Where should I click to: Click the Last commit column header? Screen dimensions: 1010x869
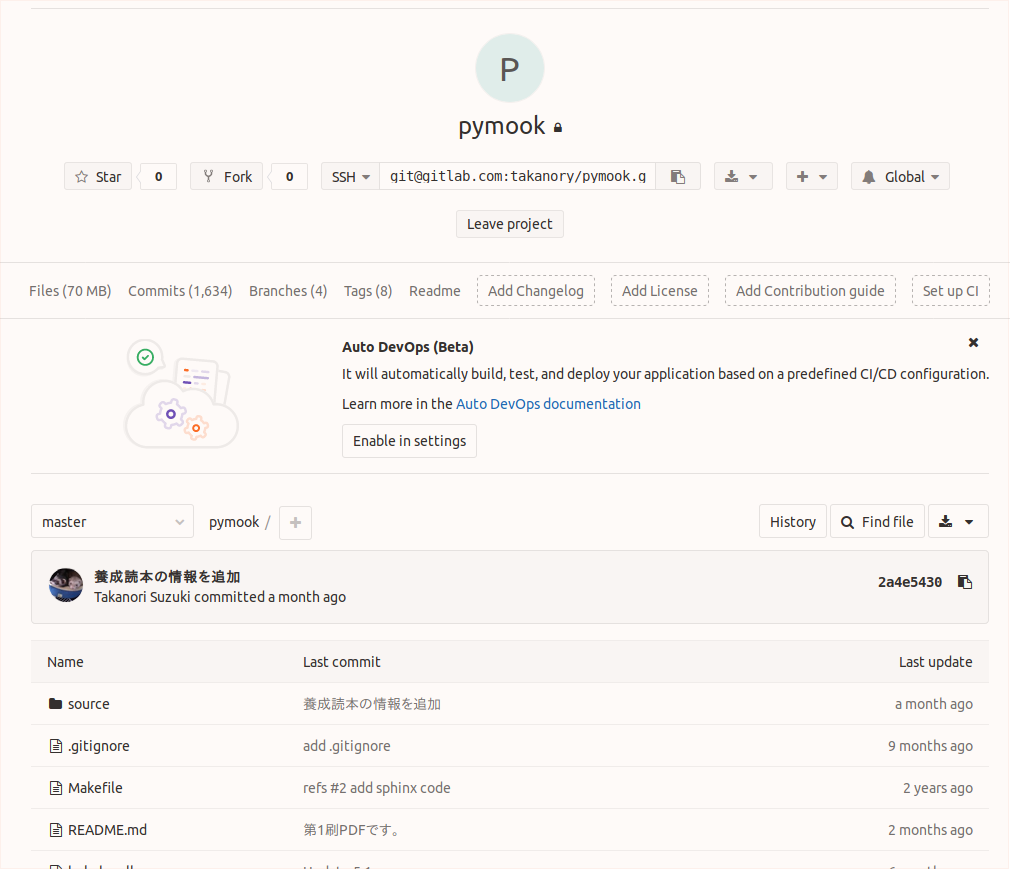[341, 662]
